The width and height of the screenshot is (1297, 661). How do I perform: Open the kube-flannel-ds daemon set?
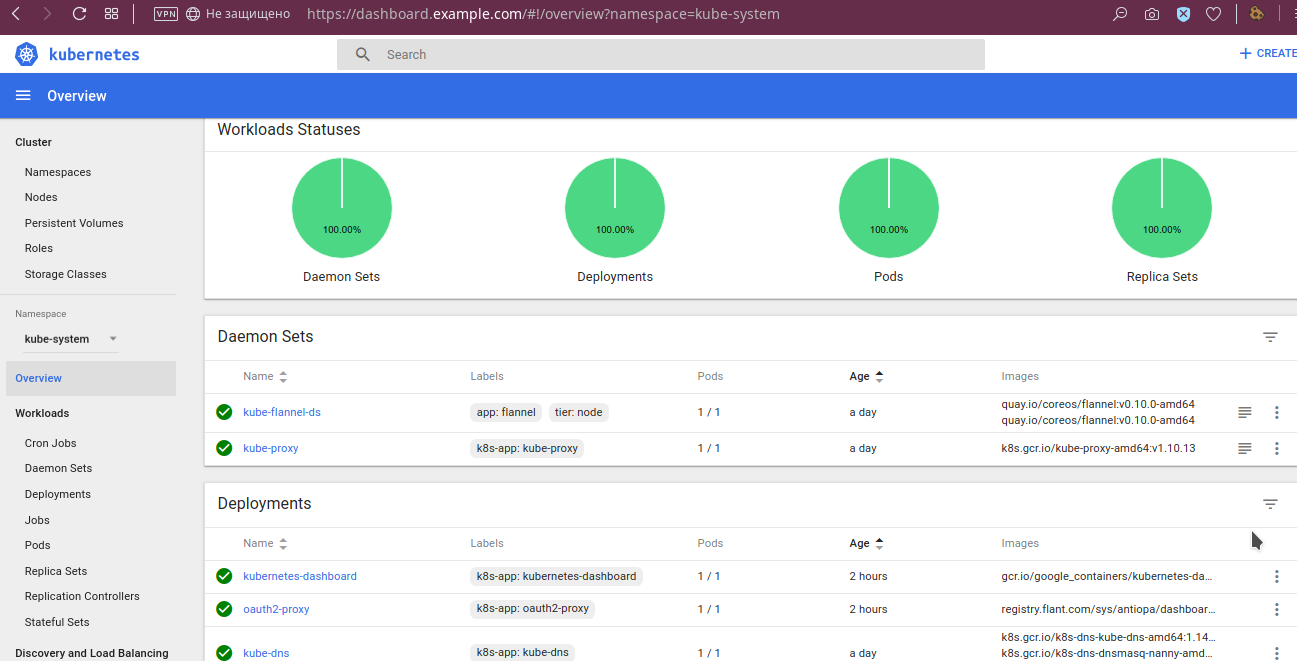(282, 412)
